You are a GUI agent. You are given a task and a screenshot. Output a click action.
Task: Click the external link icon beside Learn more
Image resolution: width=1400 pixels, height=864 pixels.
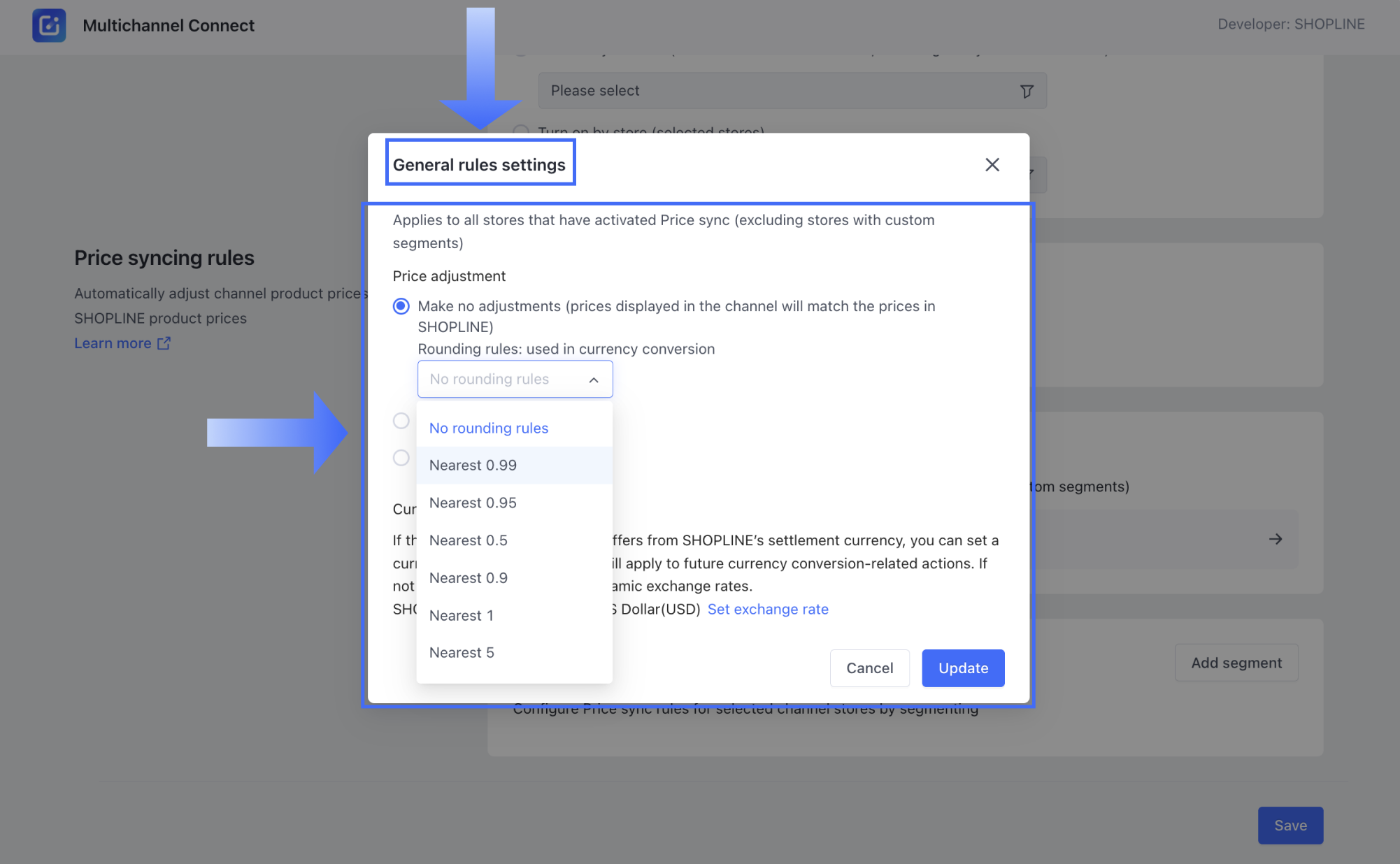click(x=164, y=343)
